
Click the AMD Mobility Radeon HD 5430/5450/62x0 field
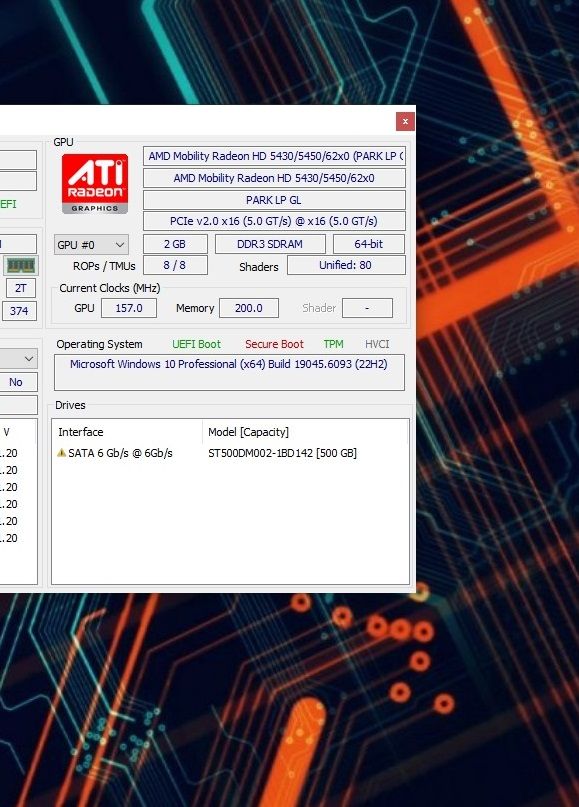274,178
